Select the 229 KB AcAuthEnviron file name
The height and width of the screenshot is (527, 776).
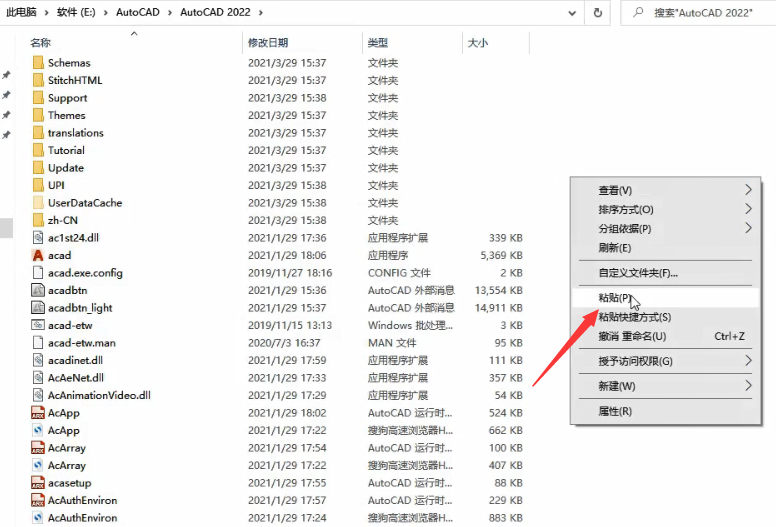[x=83, y=500]
